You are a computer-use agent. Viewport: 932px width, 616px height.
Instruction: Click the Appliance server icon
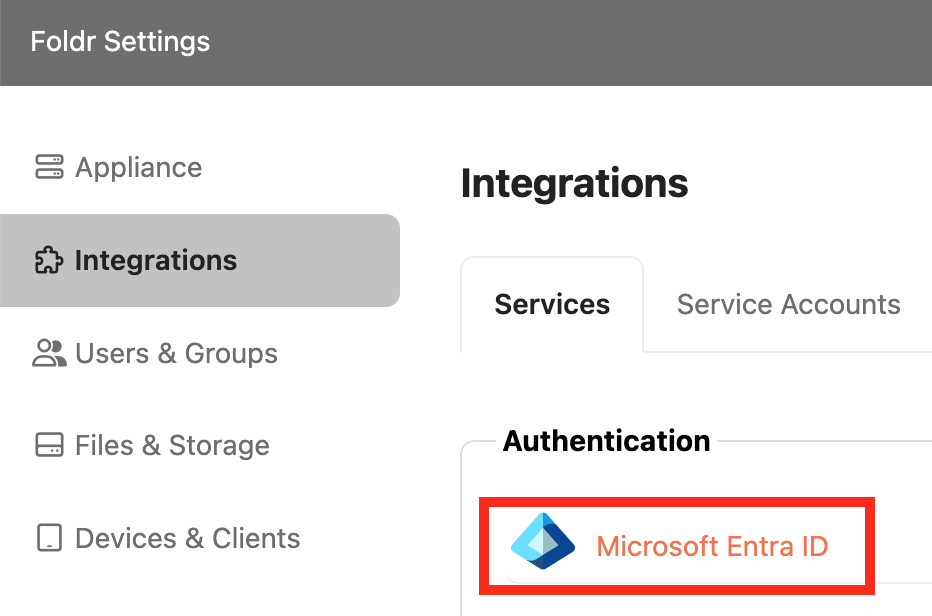48,167
